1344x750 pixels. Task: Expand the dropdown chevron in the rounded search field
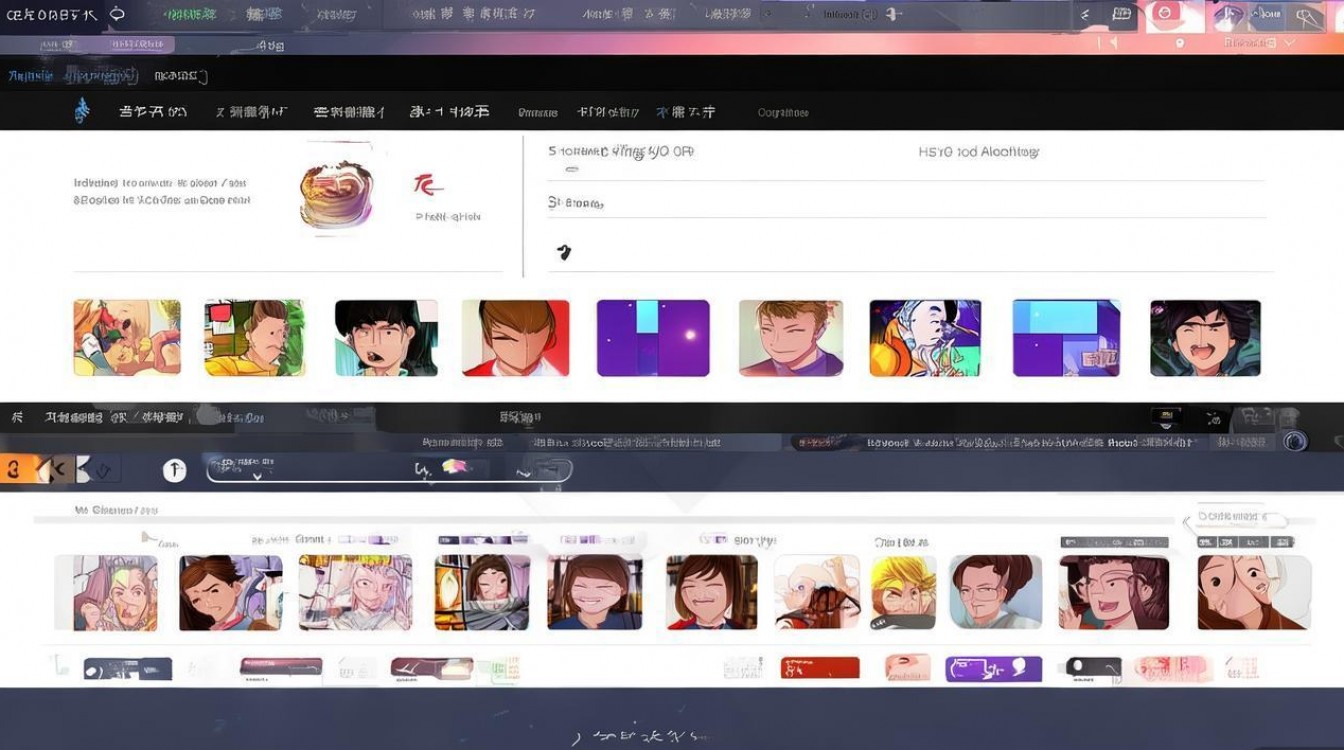coord(257,477)
